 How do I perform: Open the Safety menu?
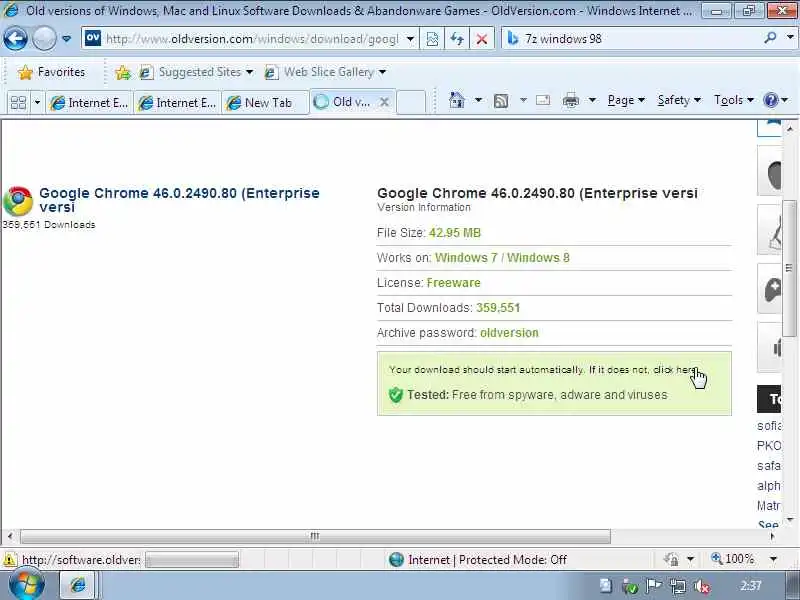pos(679,100)
